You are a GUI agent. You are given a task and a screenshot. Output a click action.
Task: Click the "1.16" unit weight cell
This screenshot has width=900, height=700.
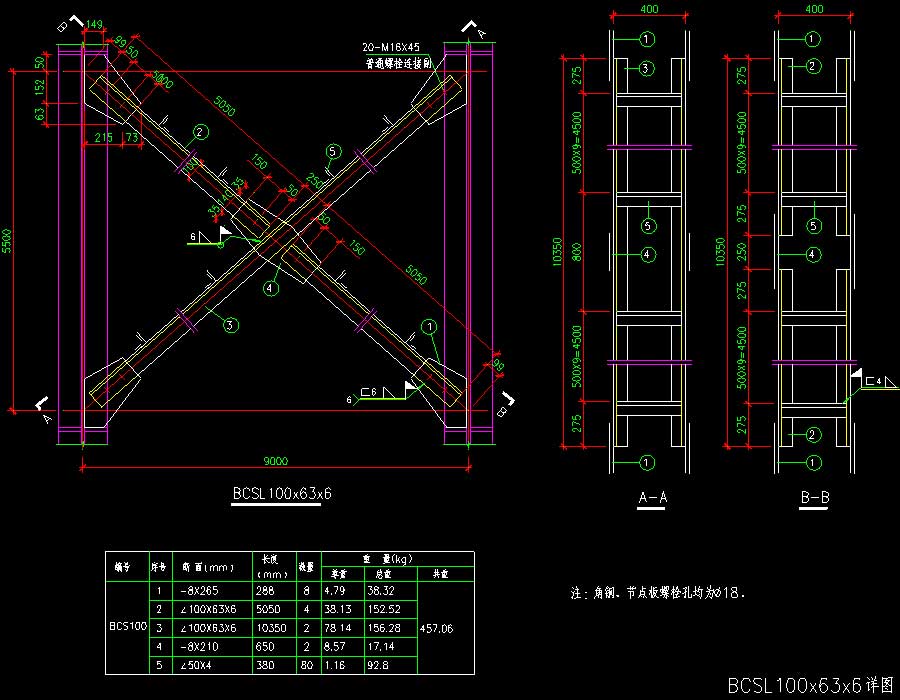(x=334, y=665)
